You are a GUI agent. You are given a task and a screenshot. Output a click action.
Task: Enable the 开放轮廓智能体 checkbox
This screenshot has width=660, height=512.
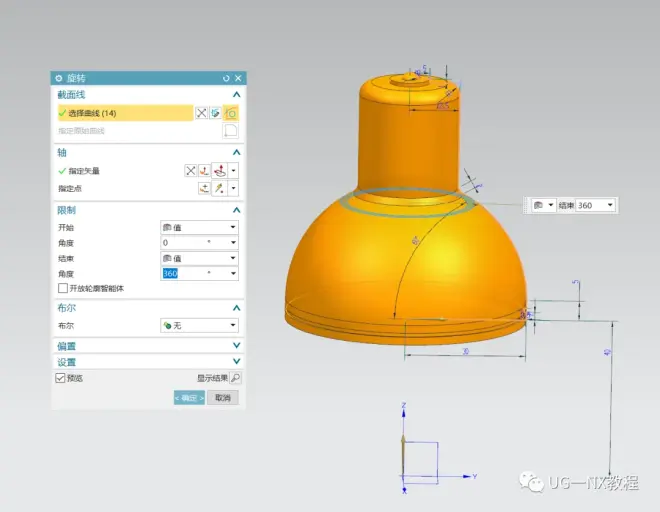63,288
